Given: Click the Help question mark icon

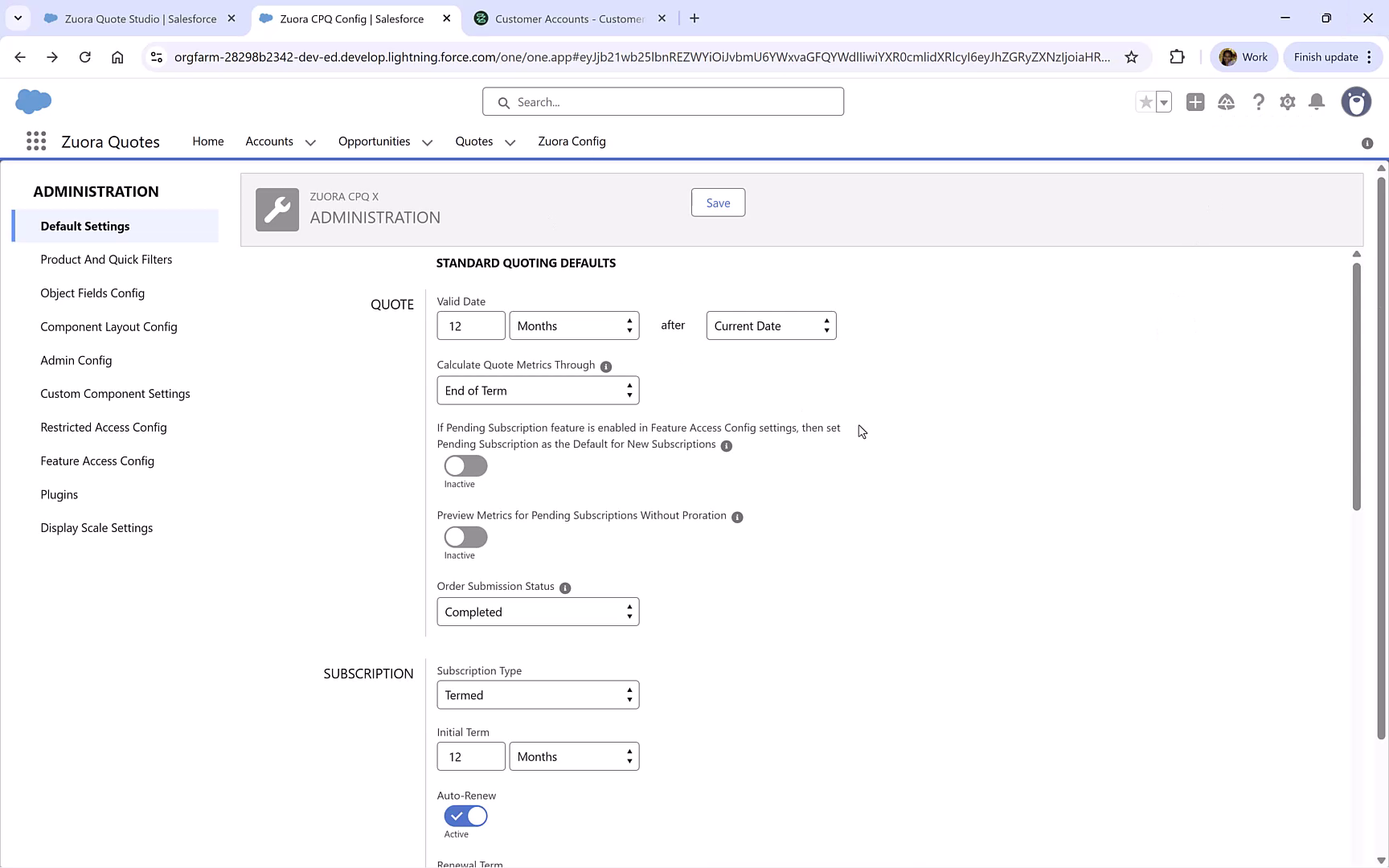Looking at the screenshot, I should (1259, 102).
